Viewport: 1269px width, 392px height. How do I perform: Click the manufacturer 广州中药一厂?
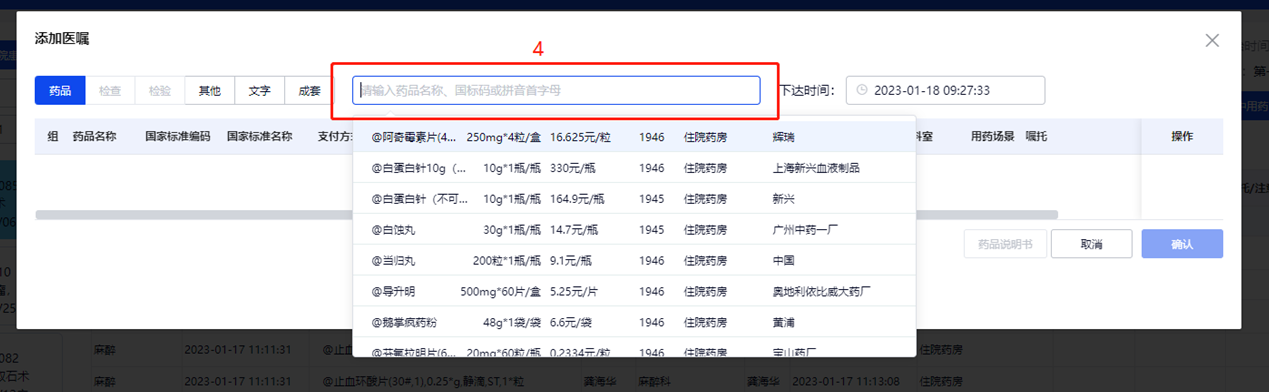(x=805, y=229)
